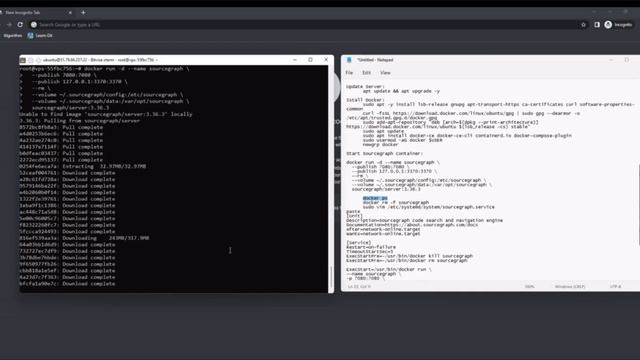Viewport: 640px width, 360px height.
Task: Click 'docker rm -f sourcegraph' line in Notepad
Action: [396, 202]
